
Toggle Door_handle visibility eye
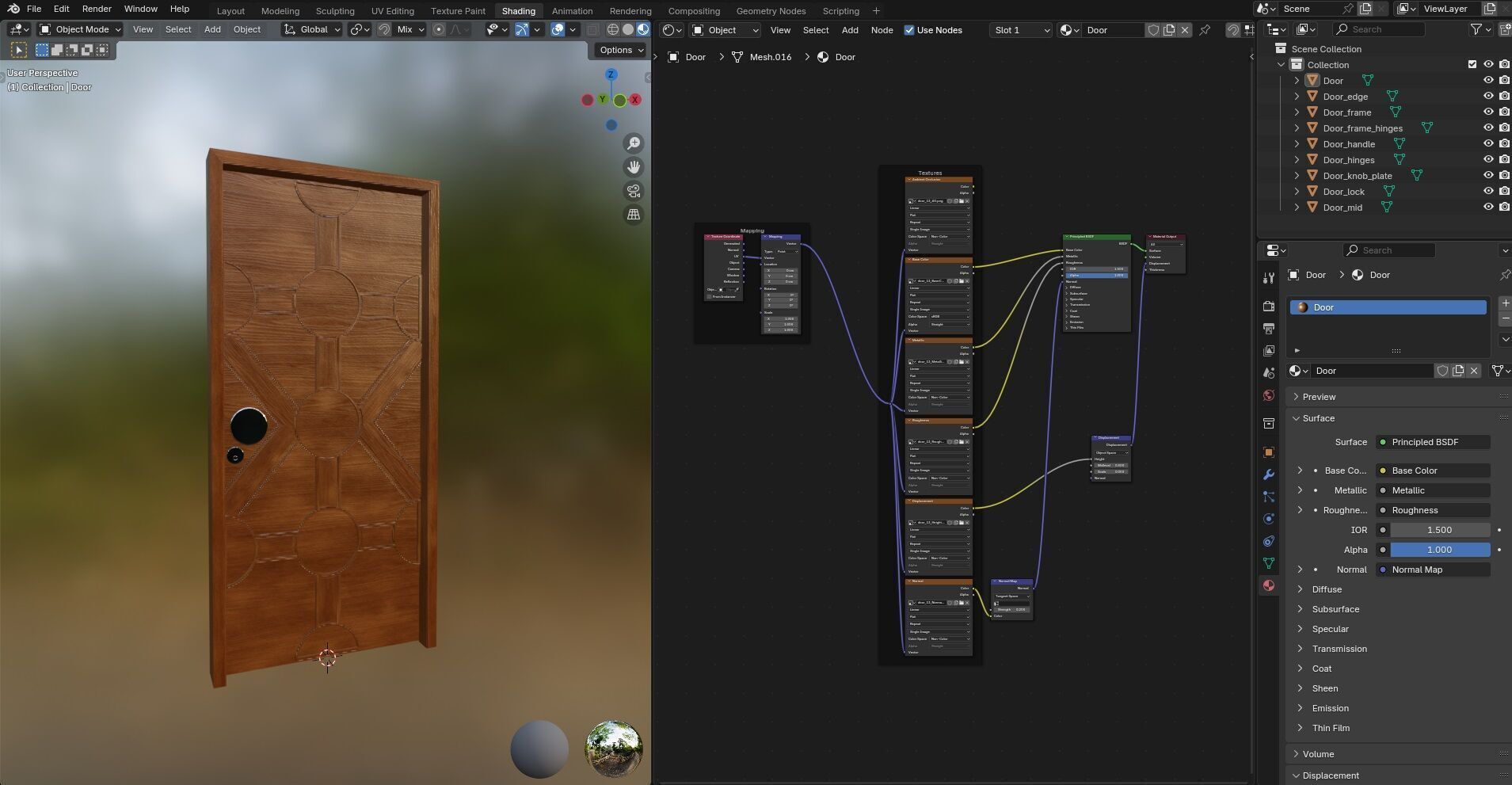(1488, 143)
